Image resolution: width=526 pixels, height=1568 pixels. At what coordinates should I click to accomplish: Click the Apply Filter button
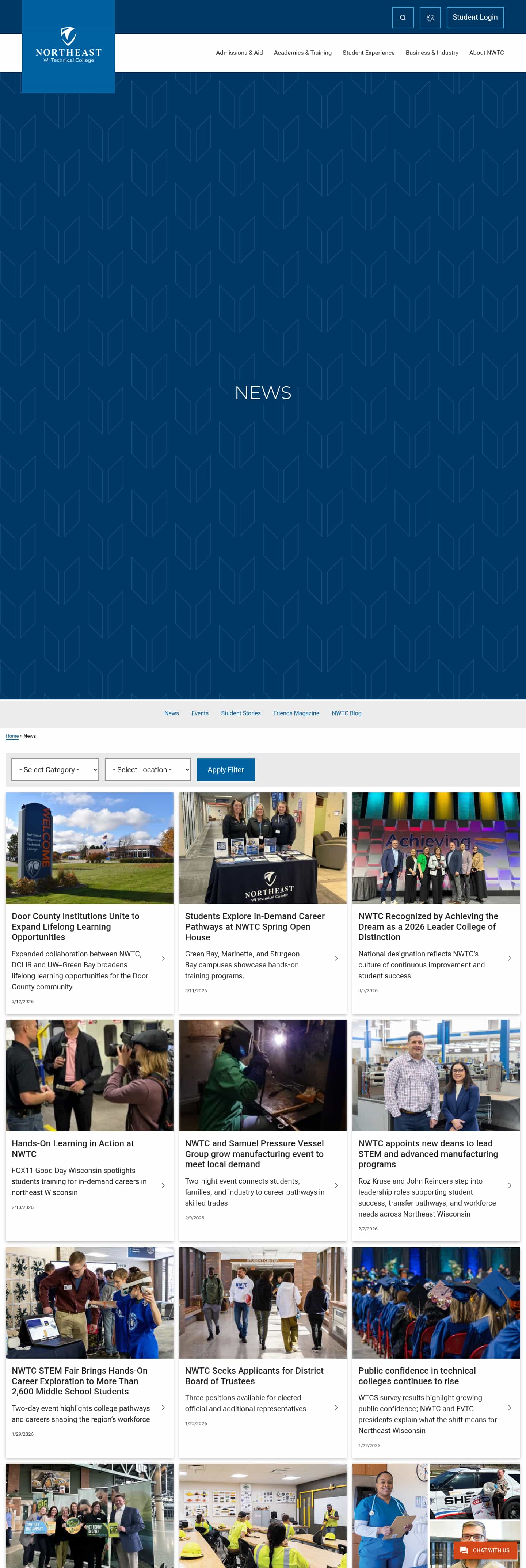(226, 769)
